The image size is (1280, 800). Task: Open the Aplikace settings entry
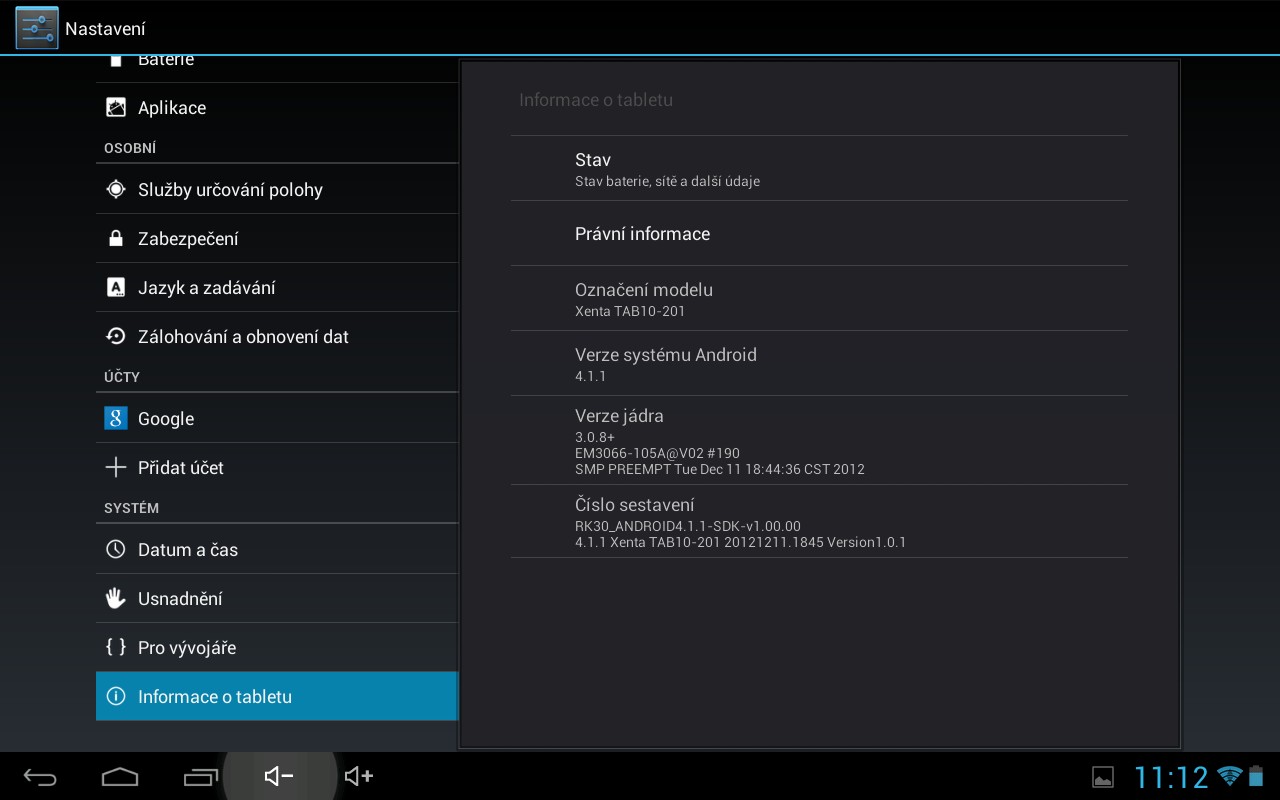point(277,108)
